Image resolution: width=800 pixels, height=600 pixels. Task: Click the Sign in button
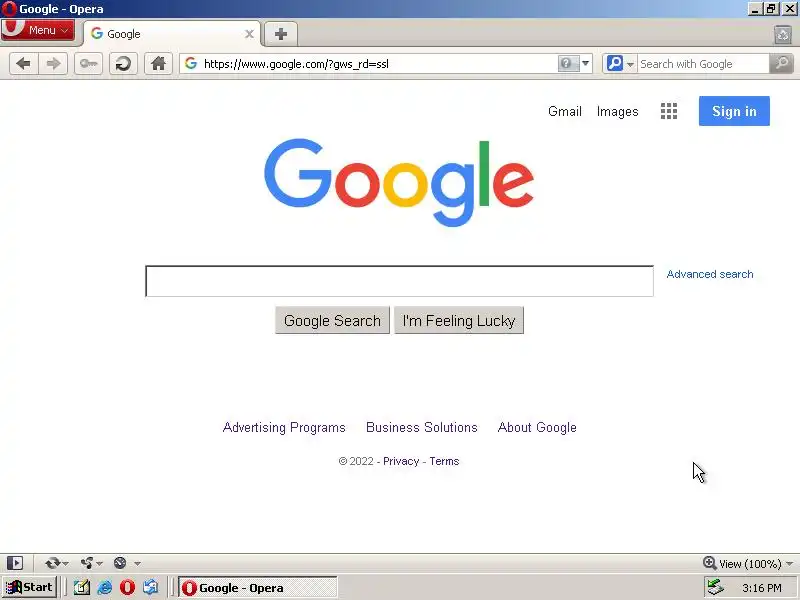[734, 111]
